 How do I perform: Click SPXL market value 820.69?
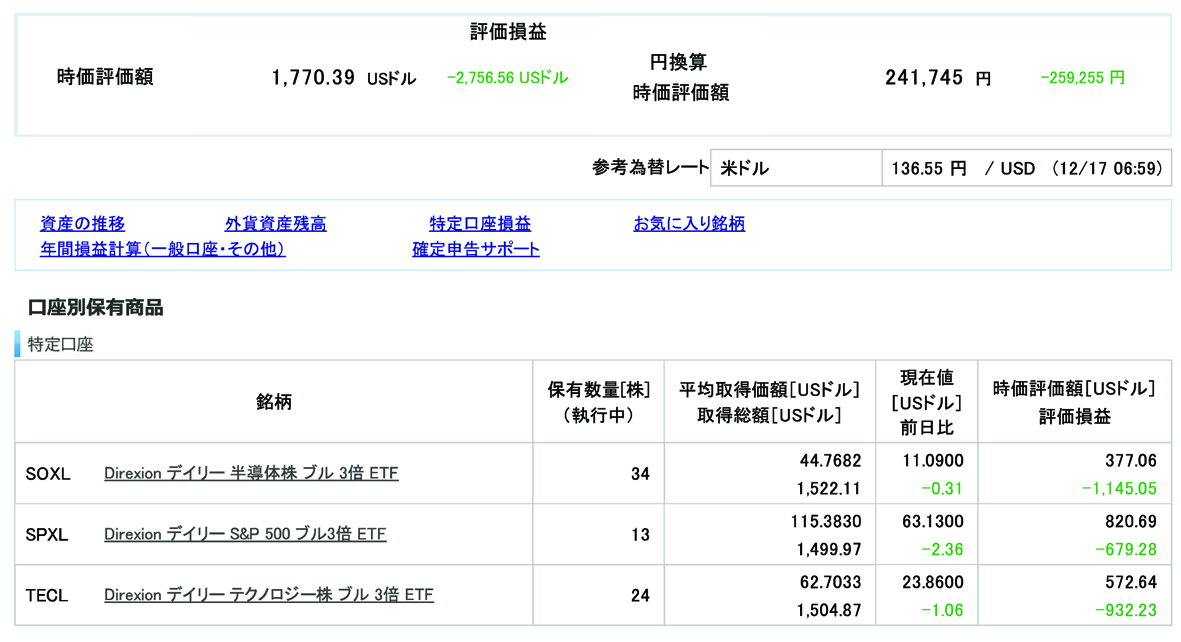coord(1131,521)
